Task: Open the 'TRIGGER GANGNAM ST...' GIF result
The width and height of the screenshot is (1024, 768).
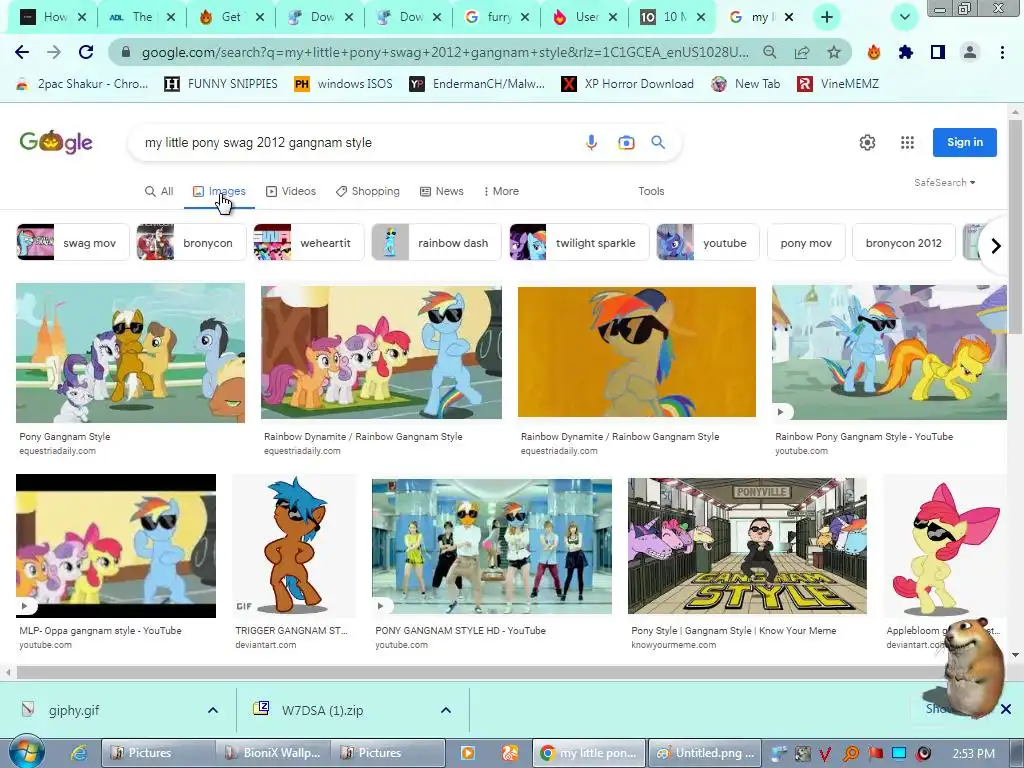Action: tap(294, 546)
